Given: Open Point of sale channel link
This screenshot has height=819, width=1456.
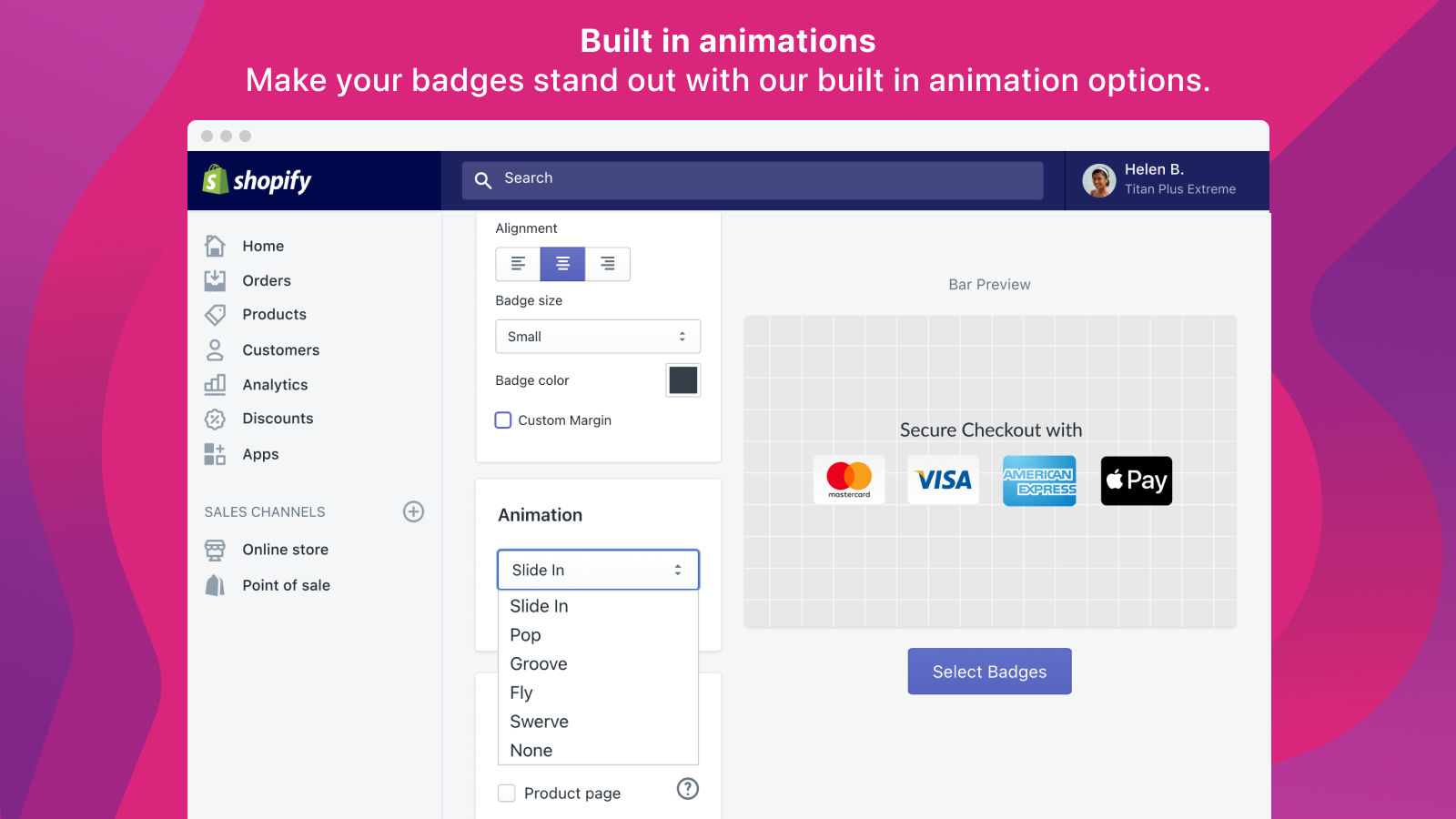Looking at the screenshot, I should coord(286,585).
